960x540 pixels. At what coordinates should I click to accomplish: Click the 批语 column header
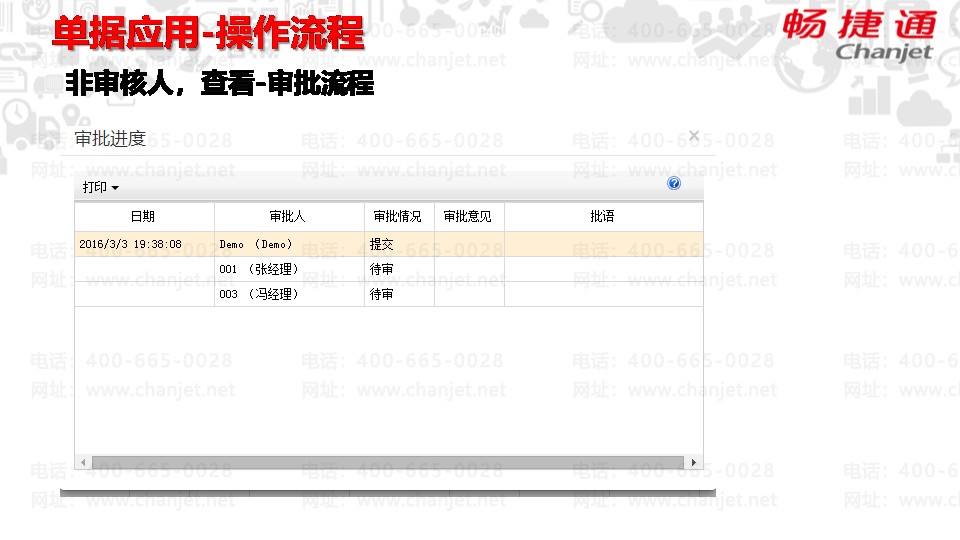point(603,216)
